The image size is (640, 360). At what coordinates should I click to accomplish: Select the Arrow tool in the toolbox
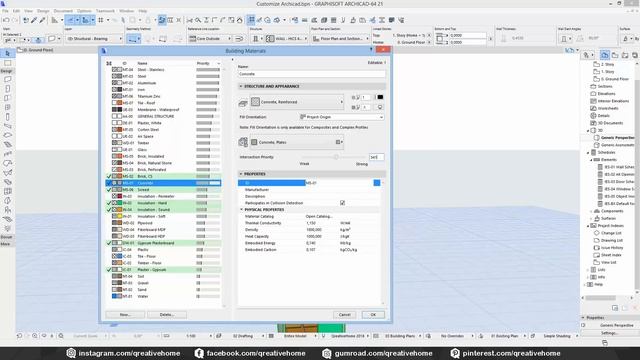pyautogui.click(x=7, y=53)
